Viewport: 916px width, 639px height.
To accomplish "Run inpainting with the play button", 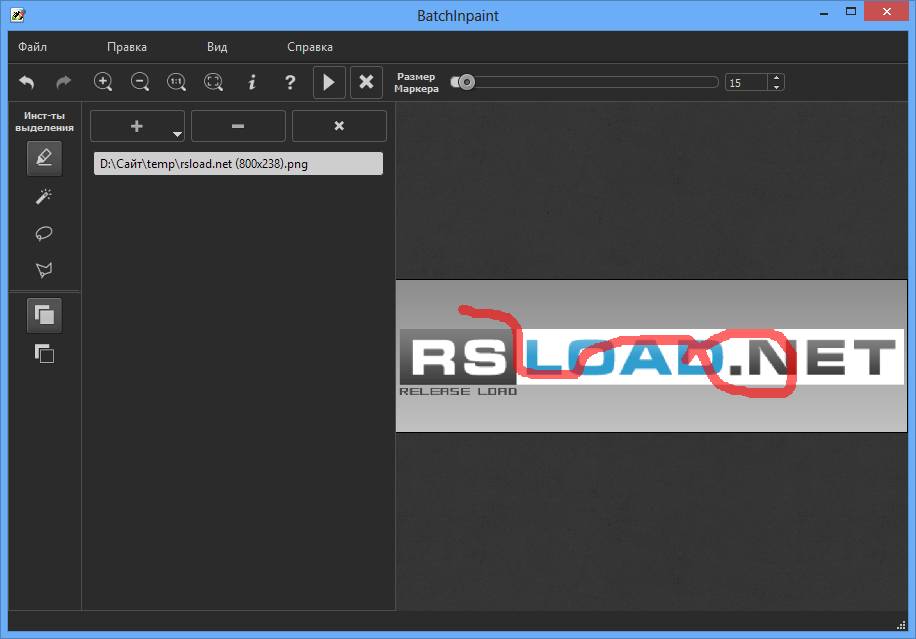I will coord(329,82).
